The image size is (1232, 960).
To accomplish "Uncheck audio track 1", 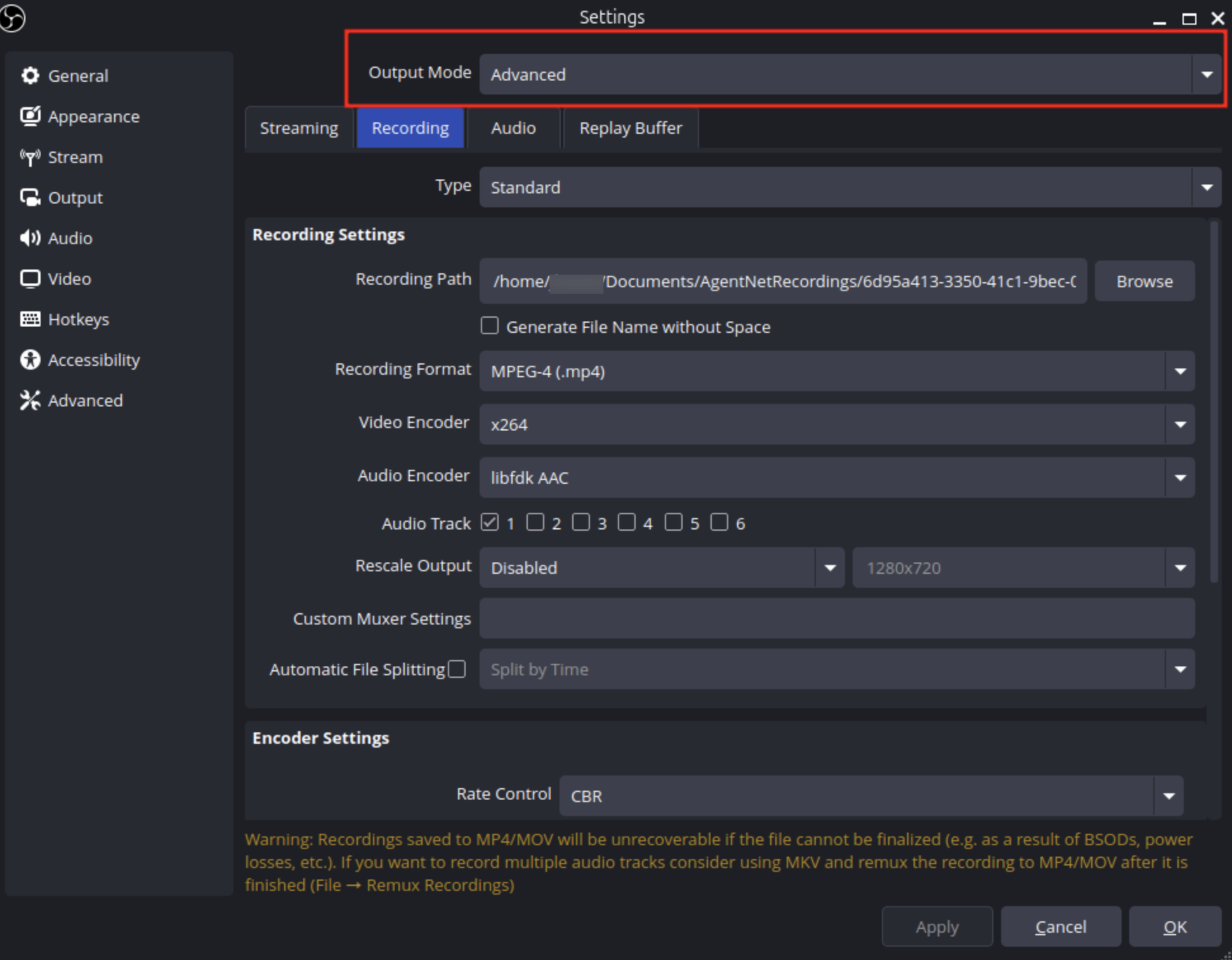I will [x=489, y=522].
